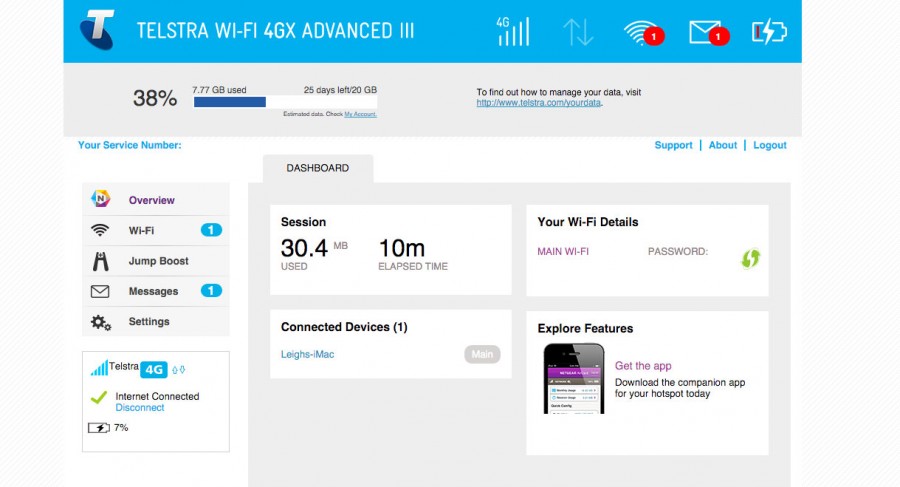The width and height of the screenshot is (900, 487).
Task: Click the Netgear Overview sidebar icon
Action: [100, 199]
